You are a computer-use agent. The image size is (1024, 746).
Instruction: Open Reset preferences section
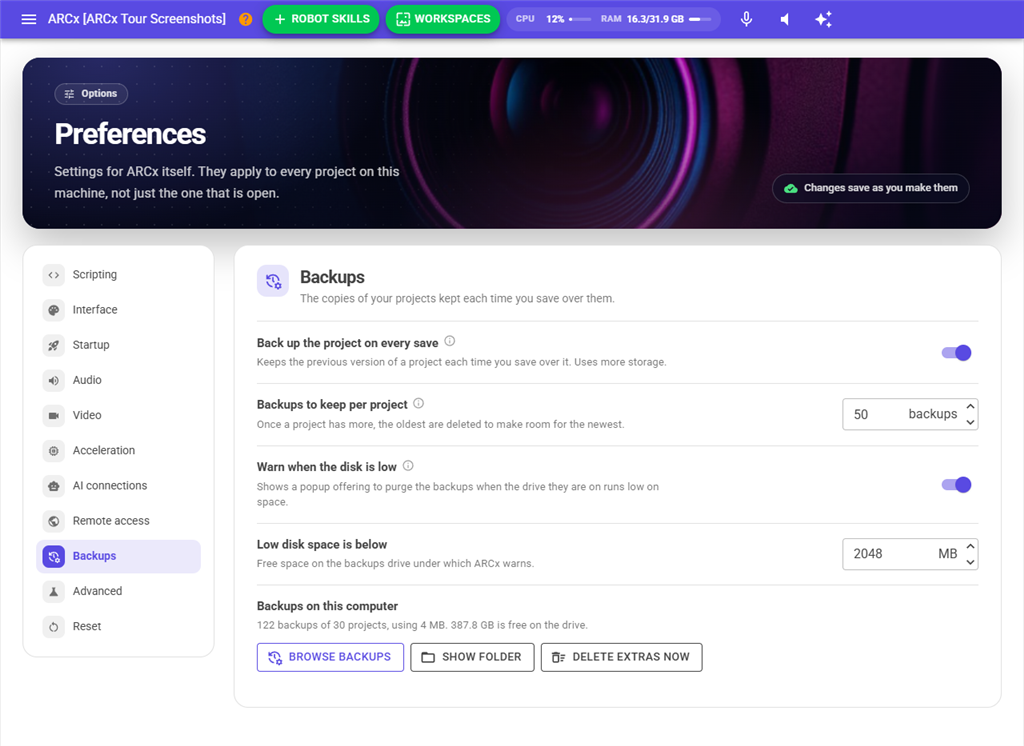click(x=118, y=627)
